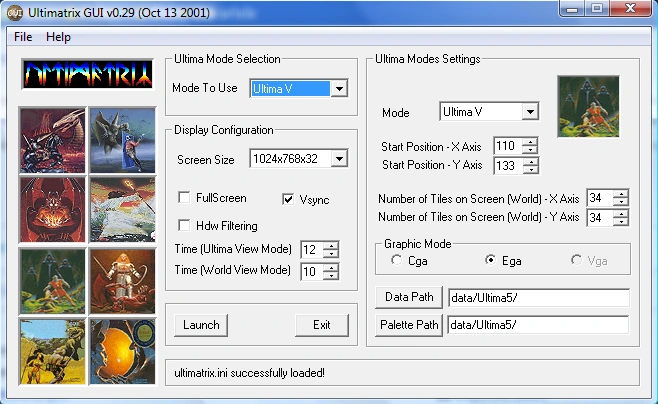
Task: Click the warrior on yellow hillside cover
Action: coord(52,352)
